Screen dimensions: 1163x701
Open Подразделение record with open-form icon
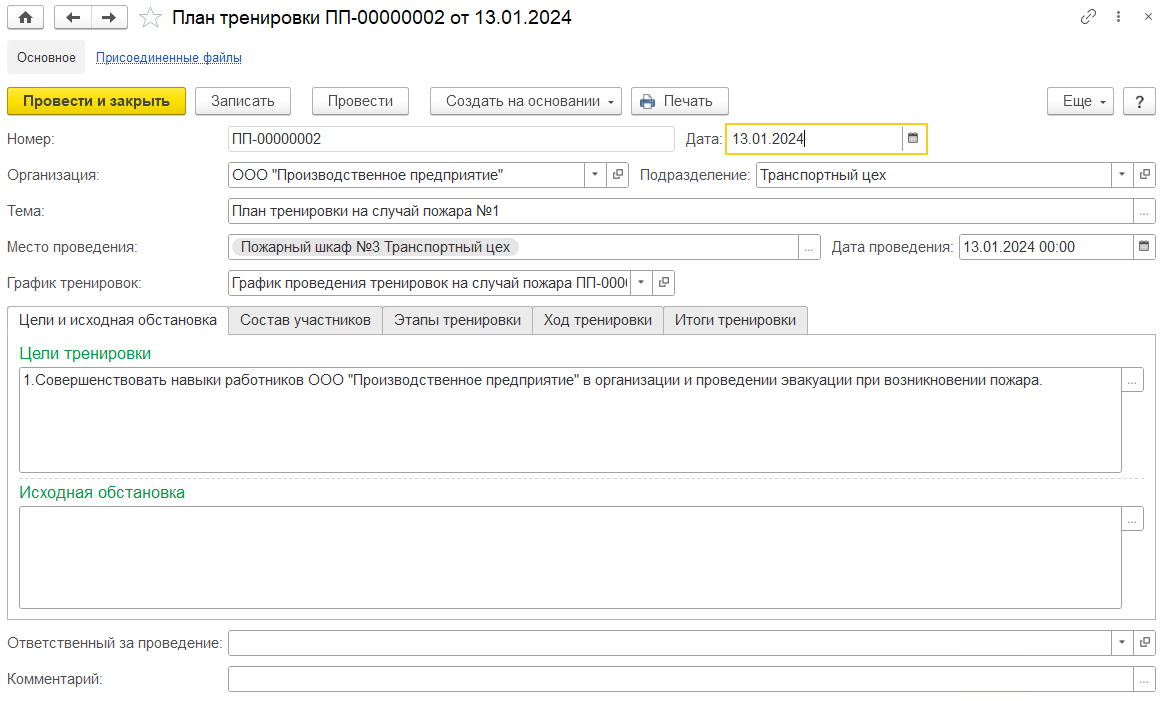coord(1145,175)
